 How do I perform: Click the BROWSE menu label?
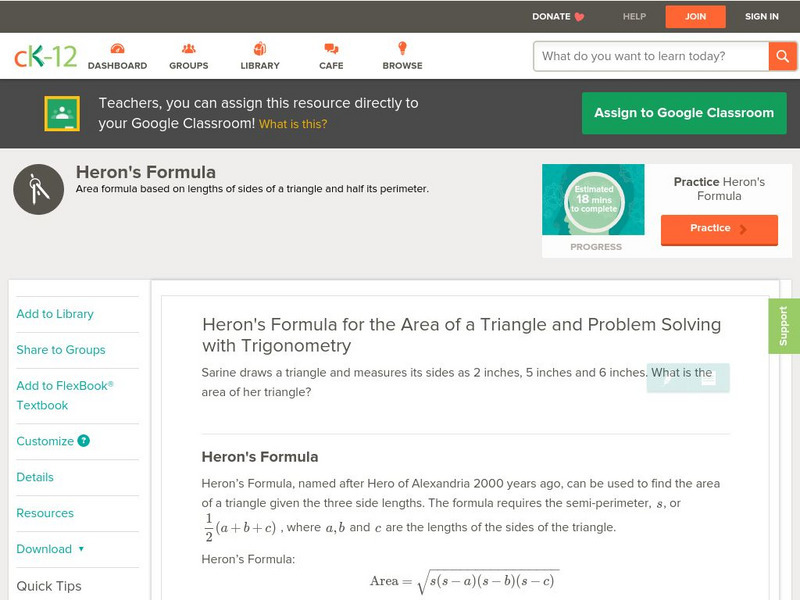tap(403, 66)
